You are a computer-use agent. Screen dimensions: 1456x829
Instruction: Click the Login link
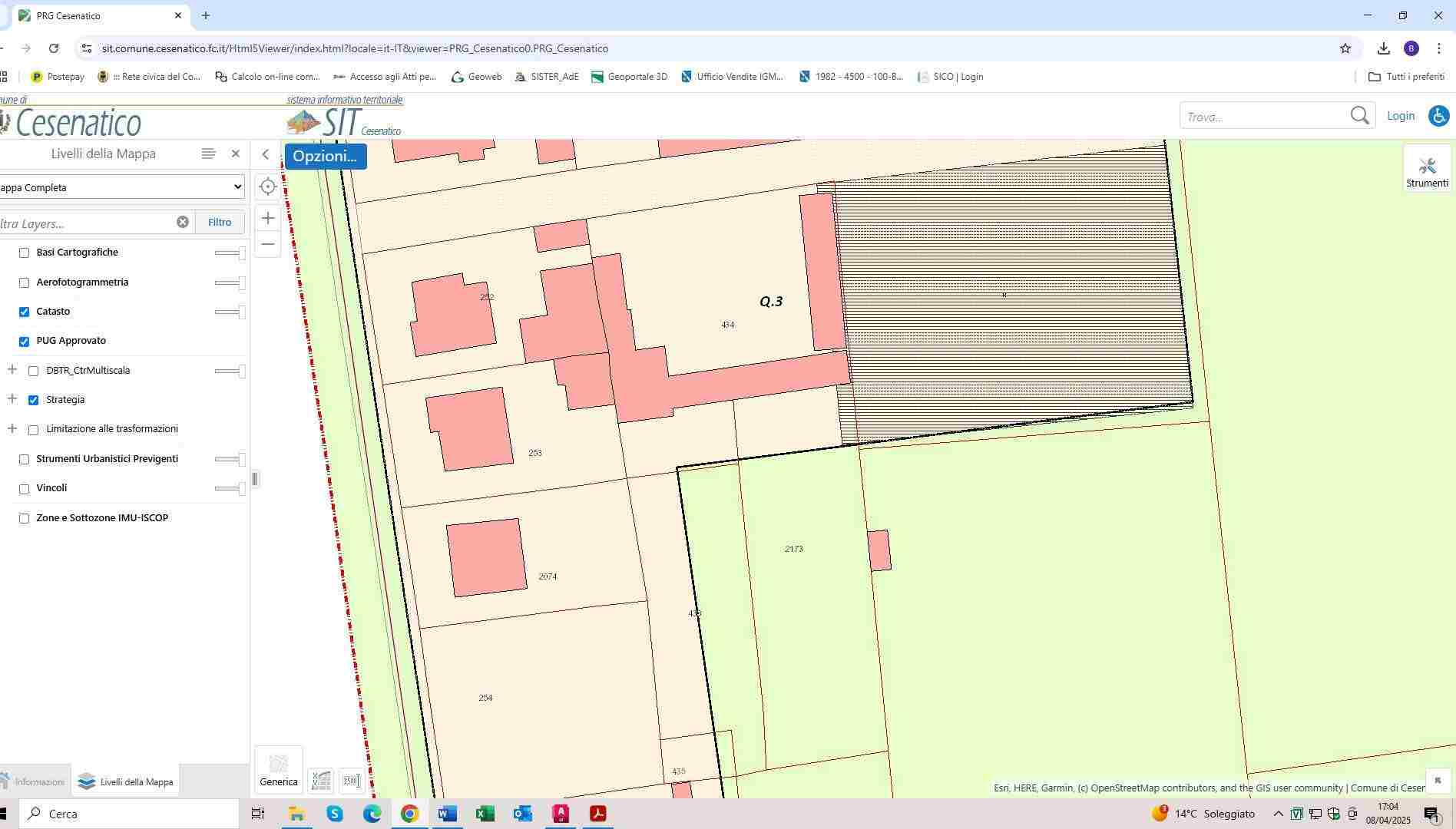coord(1400,116)
